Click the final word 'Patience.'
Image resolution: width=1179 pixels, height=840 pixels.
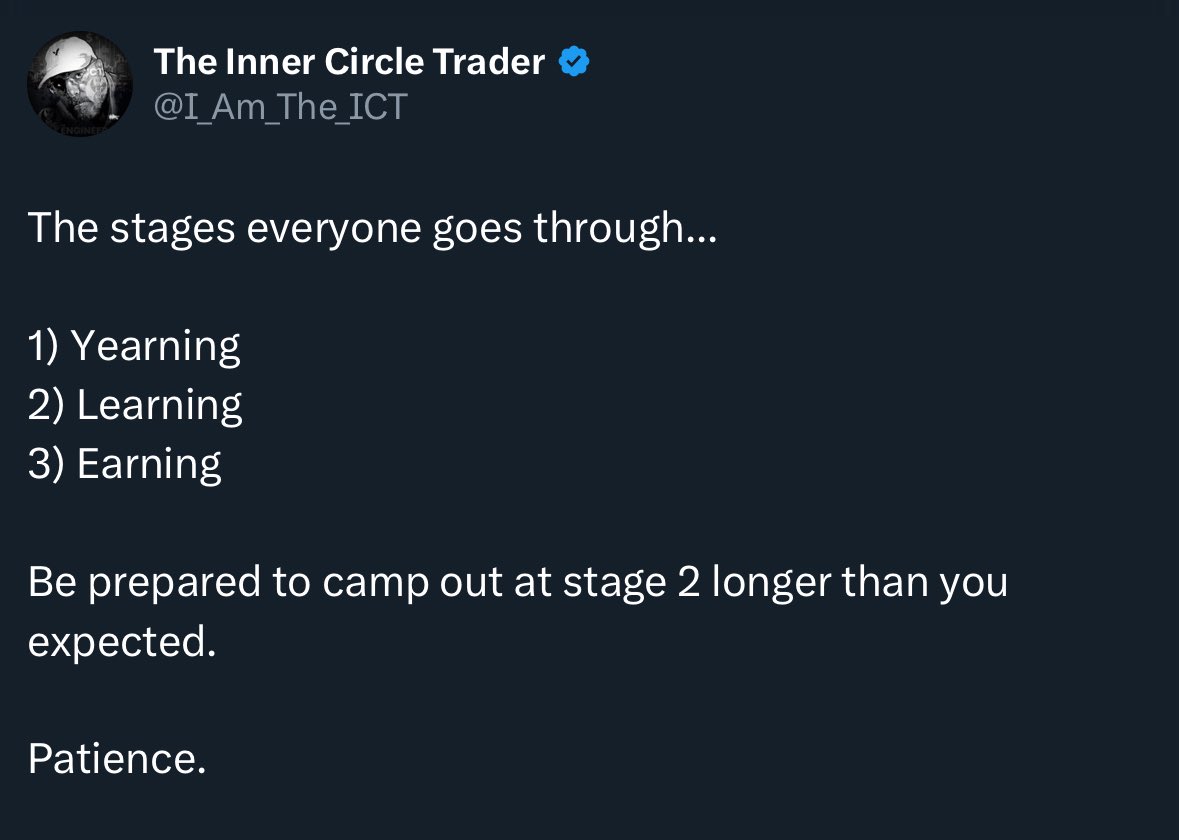click(117, 758)
